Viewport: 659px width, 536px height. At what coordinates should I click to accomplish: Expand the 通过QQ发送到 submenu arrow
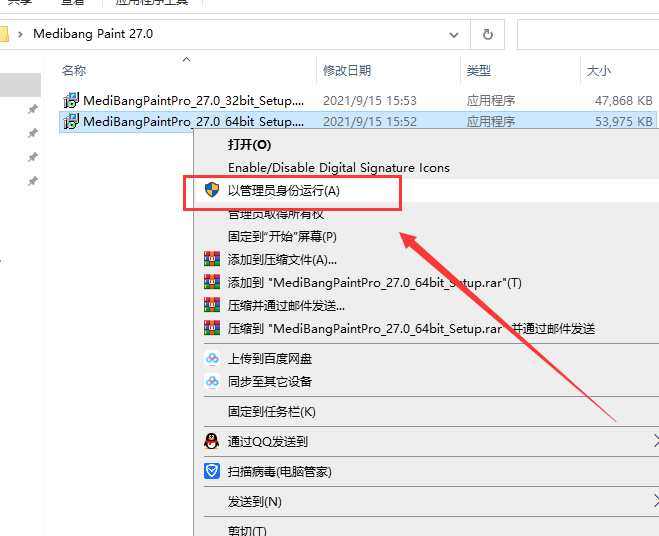click(x=656, y=441)
